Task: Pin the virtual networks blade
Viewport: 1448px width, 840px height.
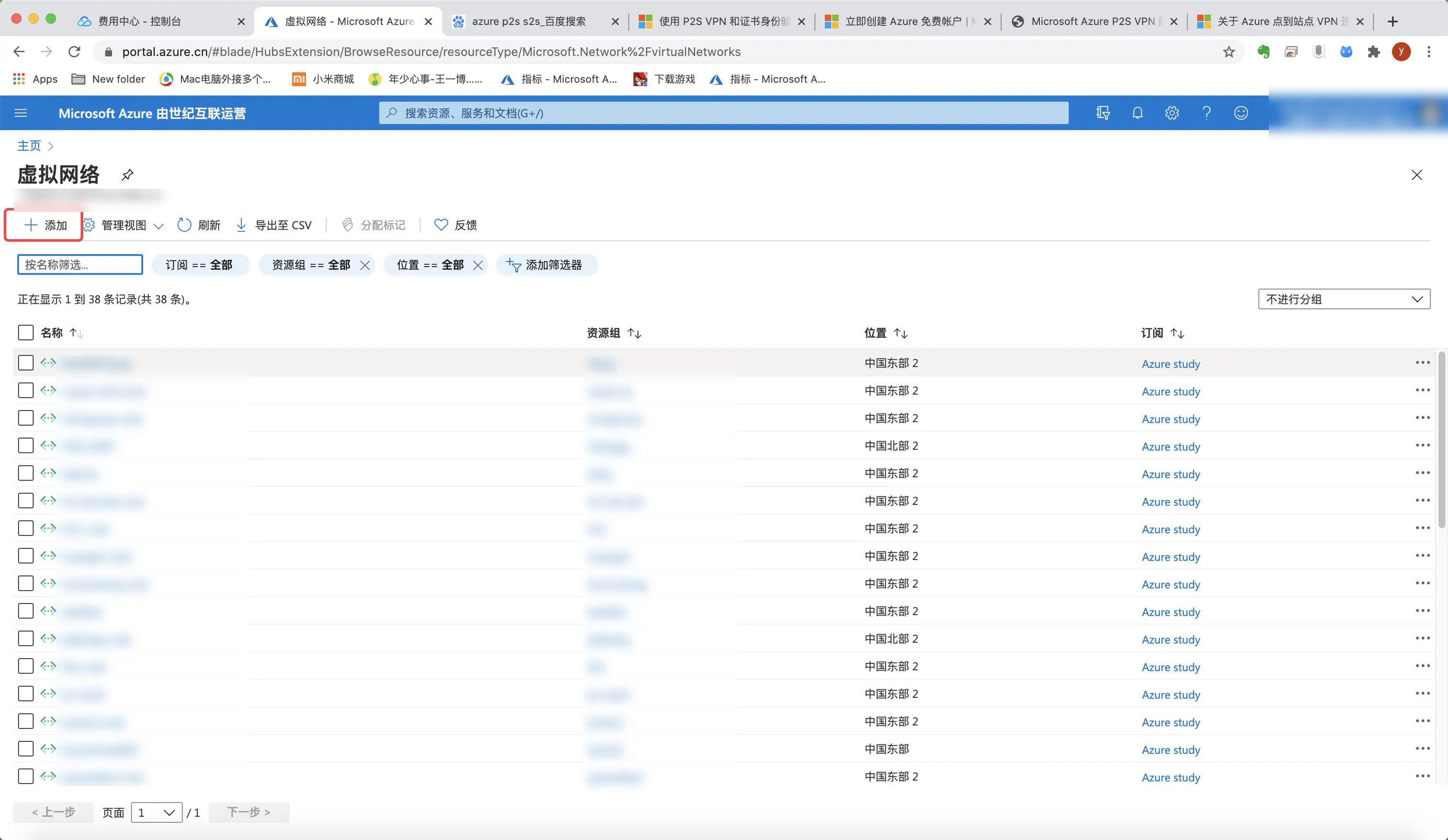Action: coord(127,175)
